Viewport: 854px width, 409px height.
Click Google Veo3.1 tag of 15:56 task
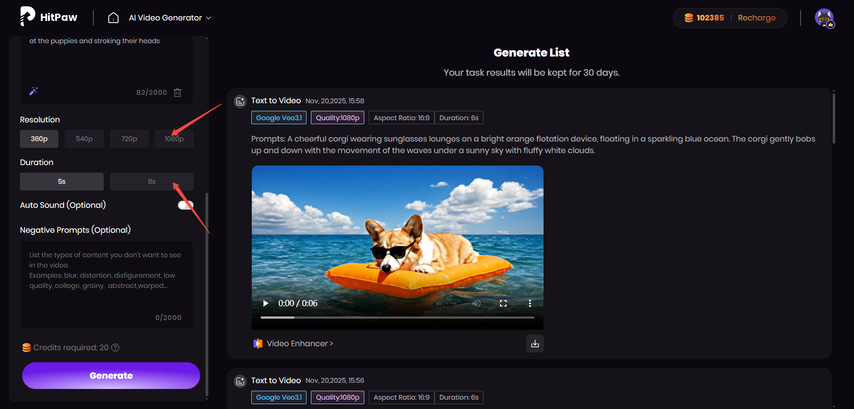[x=279, y=398]
